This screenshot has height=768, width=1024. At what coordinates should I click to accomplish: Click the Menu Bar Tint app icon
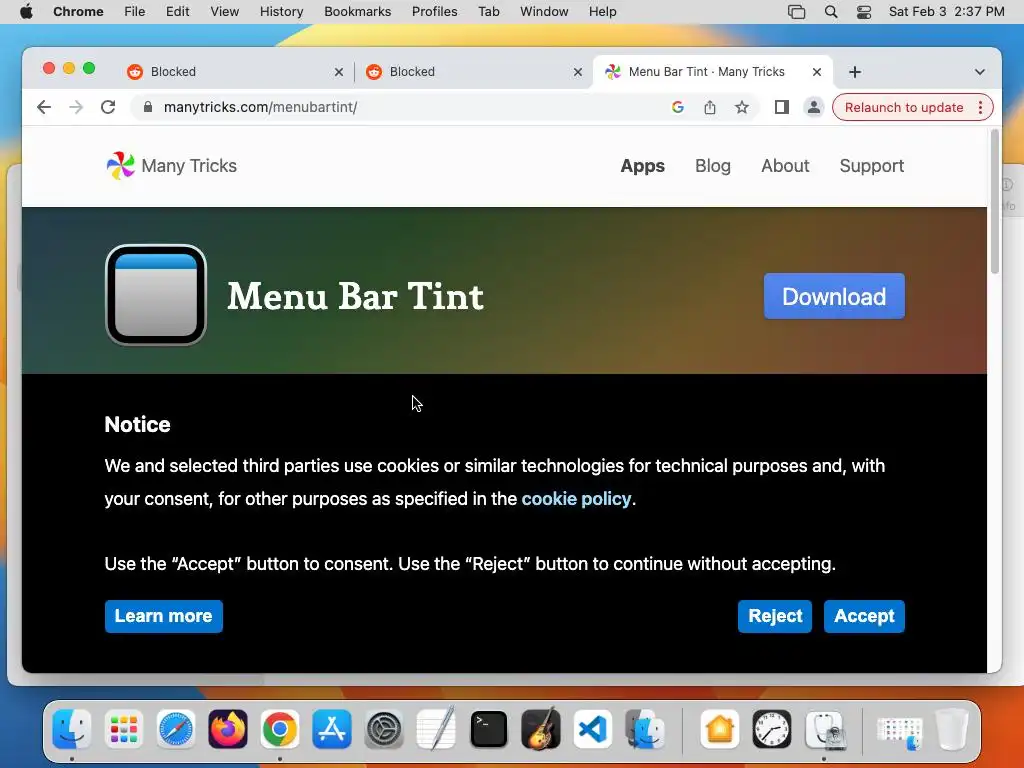pyautogui.click(x=156, y=295)
